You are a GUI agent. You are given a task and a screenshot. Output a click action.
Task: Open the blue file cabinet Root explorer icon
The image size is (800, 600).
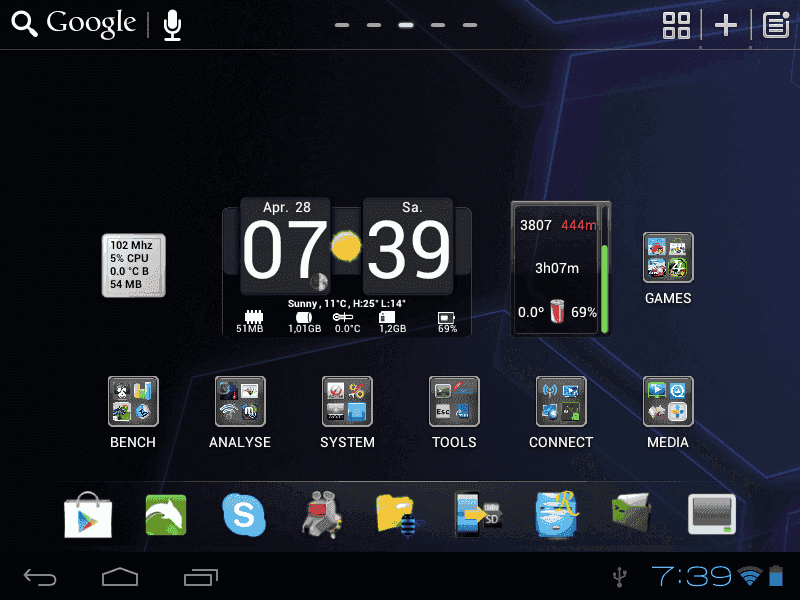(x=556, y=515)
